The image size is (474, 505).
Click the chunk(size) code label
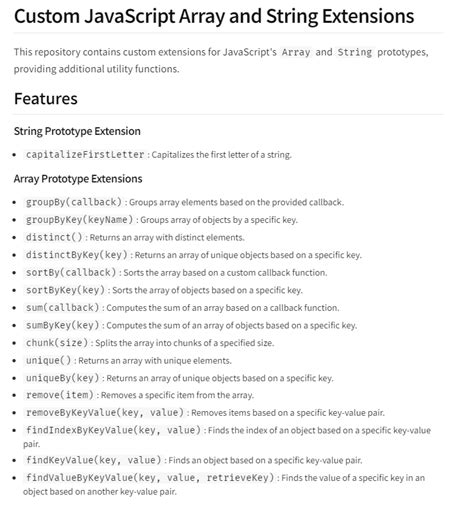pyautogui.click(x=57, y=343)
